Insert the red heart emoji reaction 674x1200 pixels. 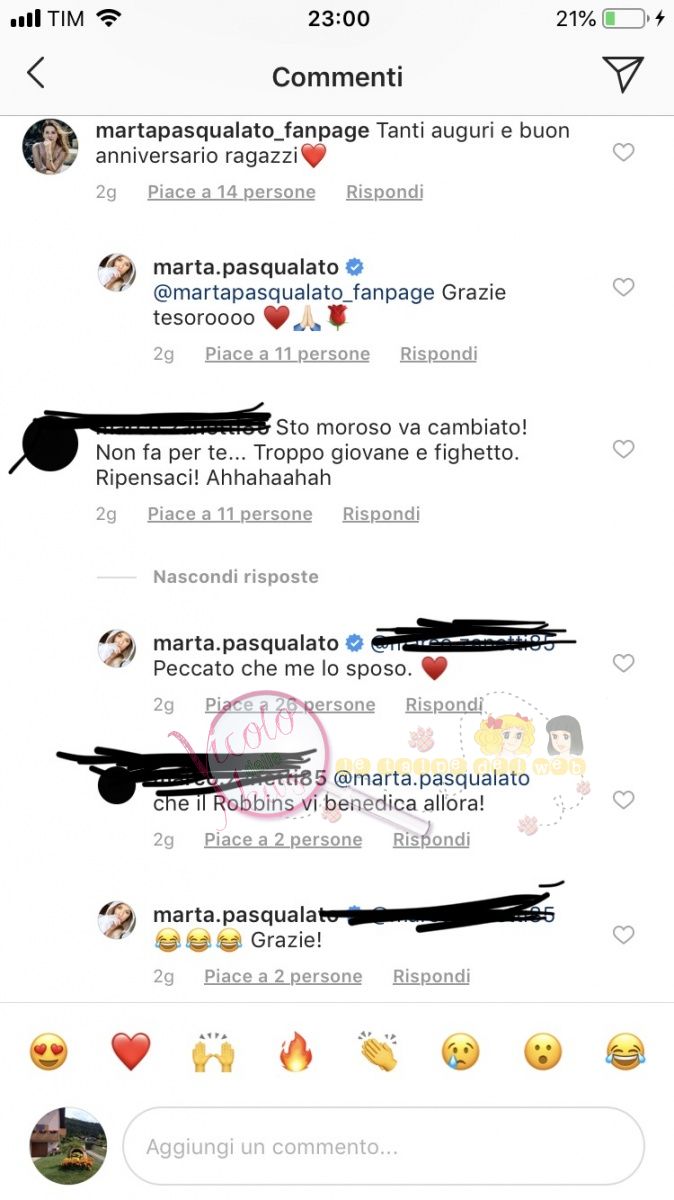[x=131, y=1052]
